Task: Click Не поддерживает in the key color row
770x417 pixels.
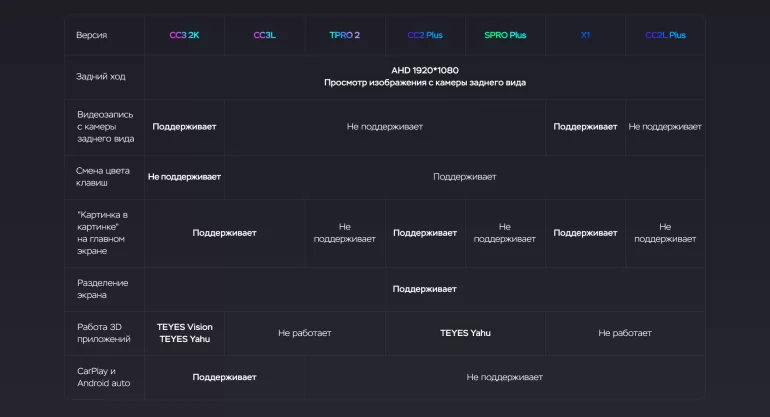Action: point(184,177)
